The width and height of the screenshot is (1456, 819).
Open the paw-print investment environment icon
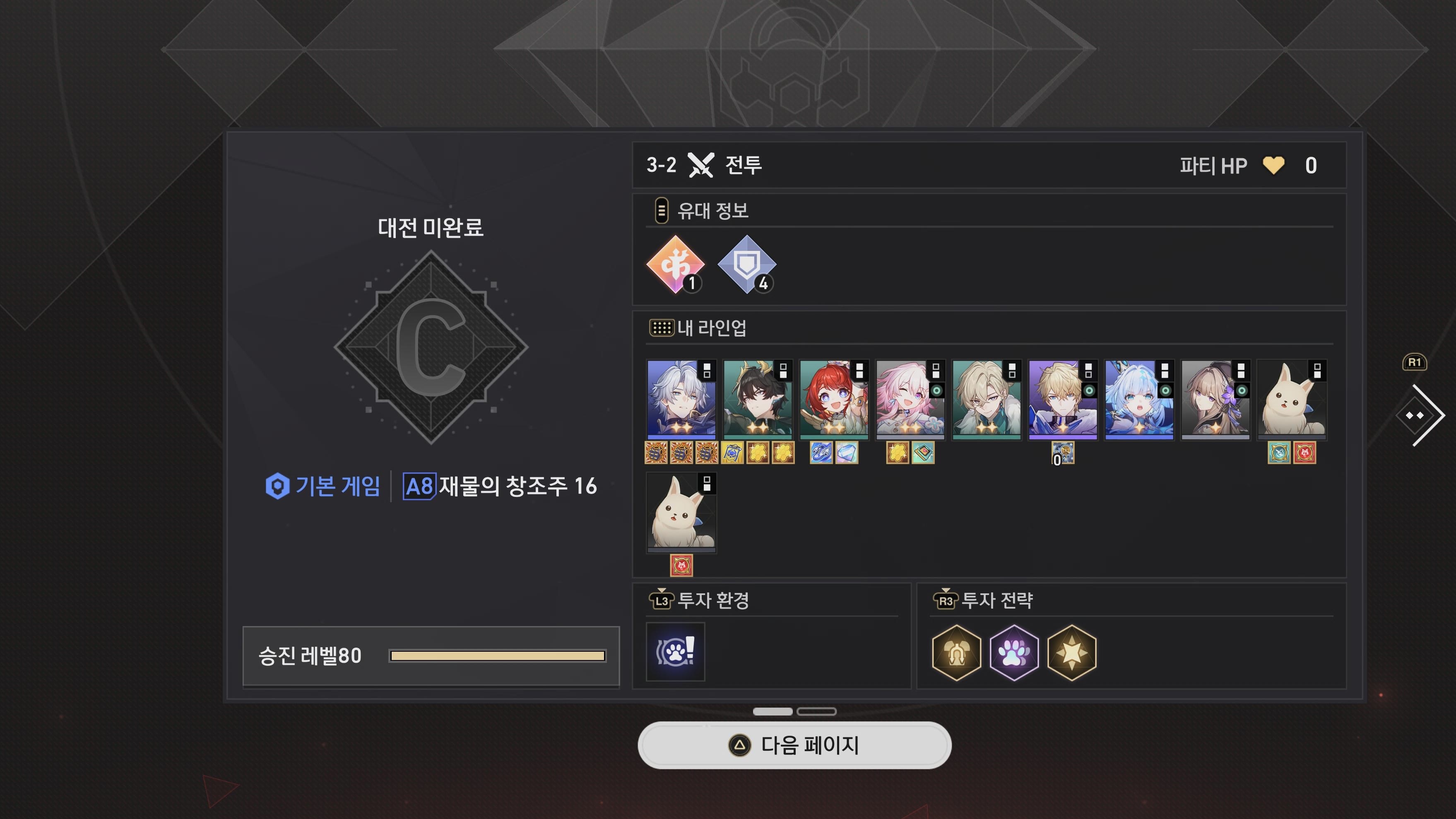pos(676,652)
